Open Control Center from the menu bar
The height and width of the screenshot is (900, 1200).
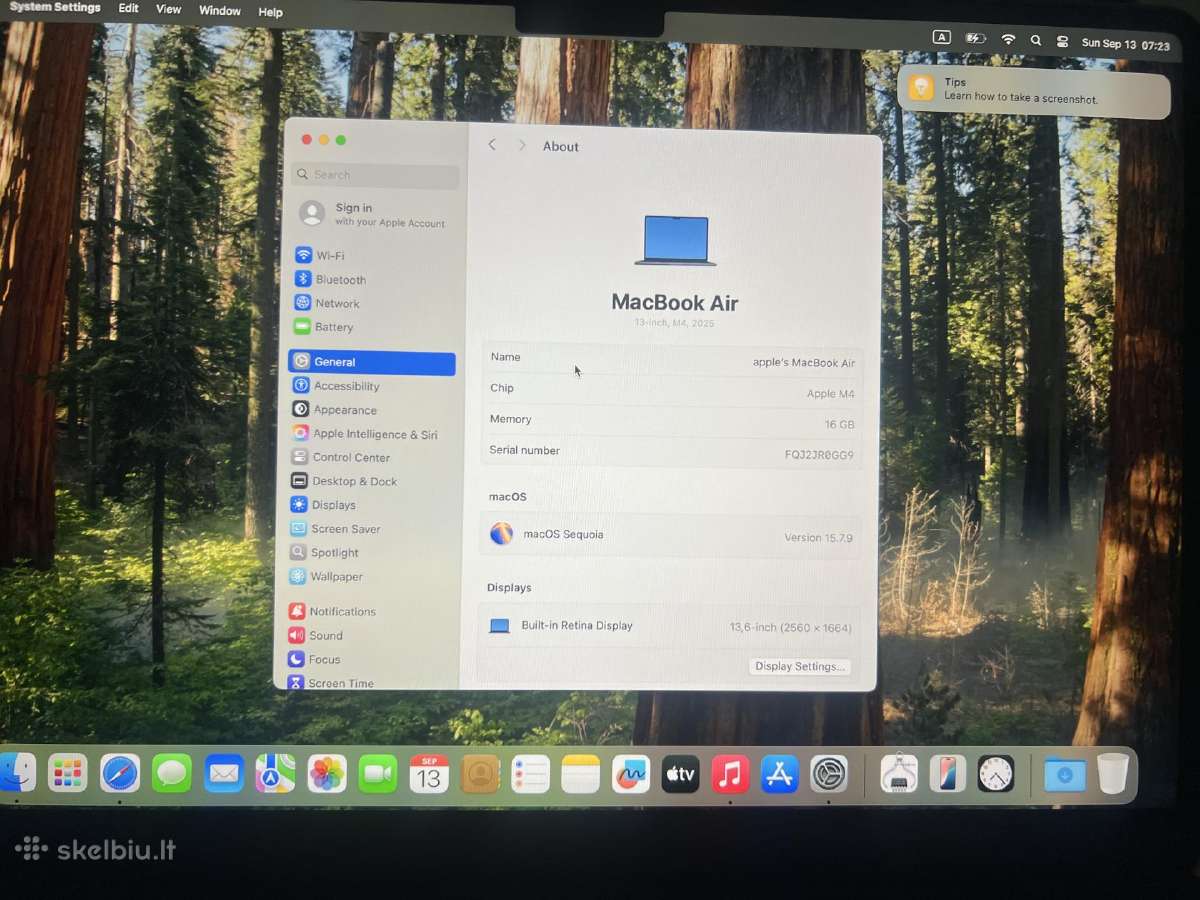click(1062, 41)
